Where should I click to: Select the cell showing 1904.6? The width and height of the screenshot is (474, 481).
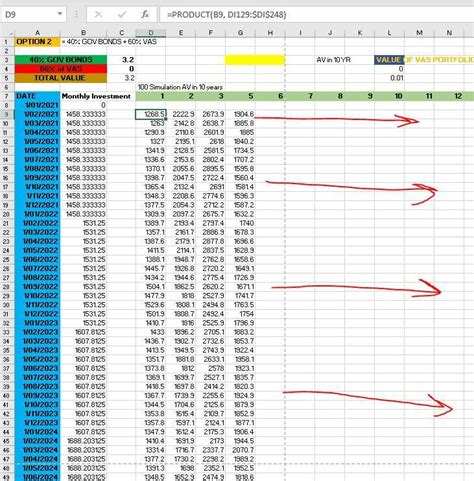[240, 114]
